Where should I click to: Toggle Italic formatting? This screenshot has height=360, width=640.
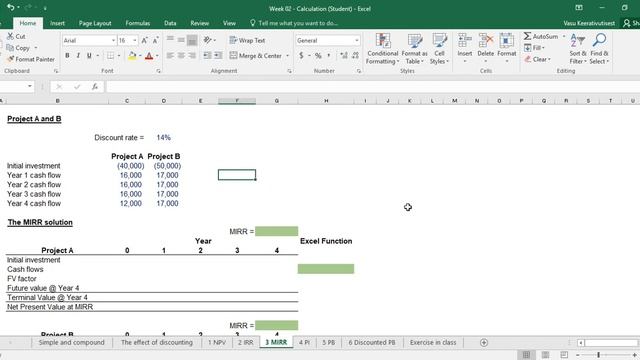(78, 56)
